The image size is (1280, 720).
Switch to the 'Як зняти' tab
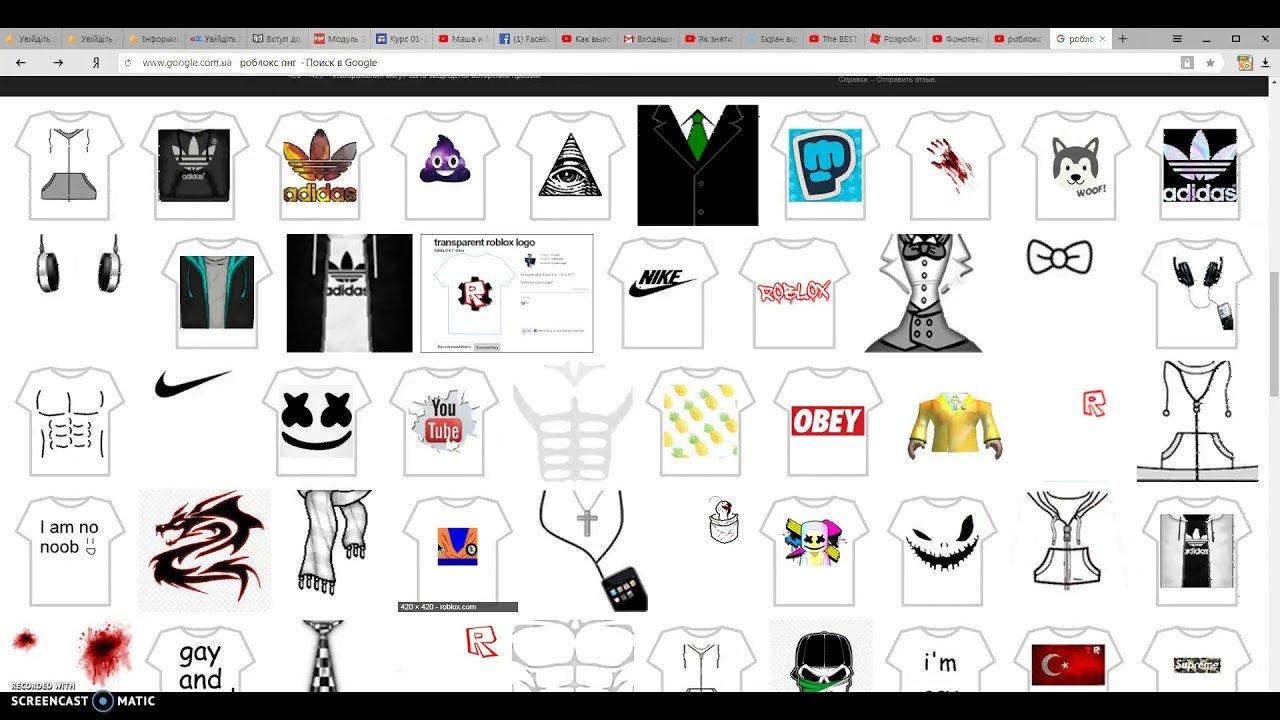[x=711, y=39]
